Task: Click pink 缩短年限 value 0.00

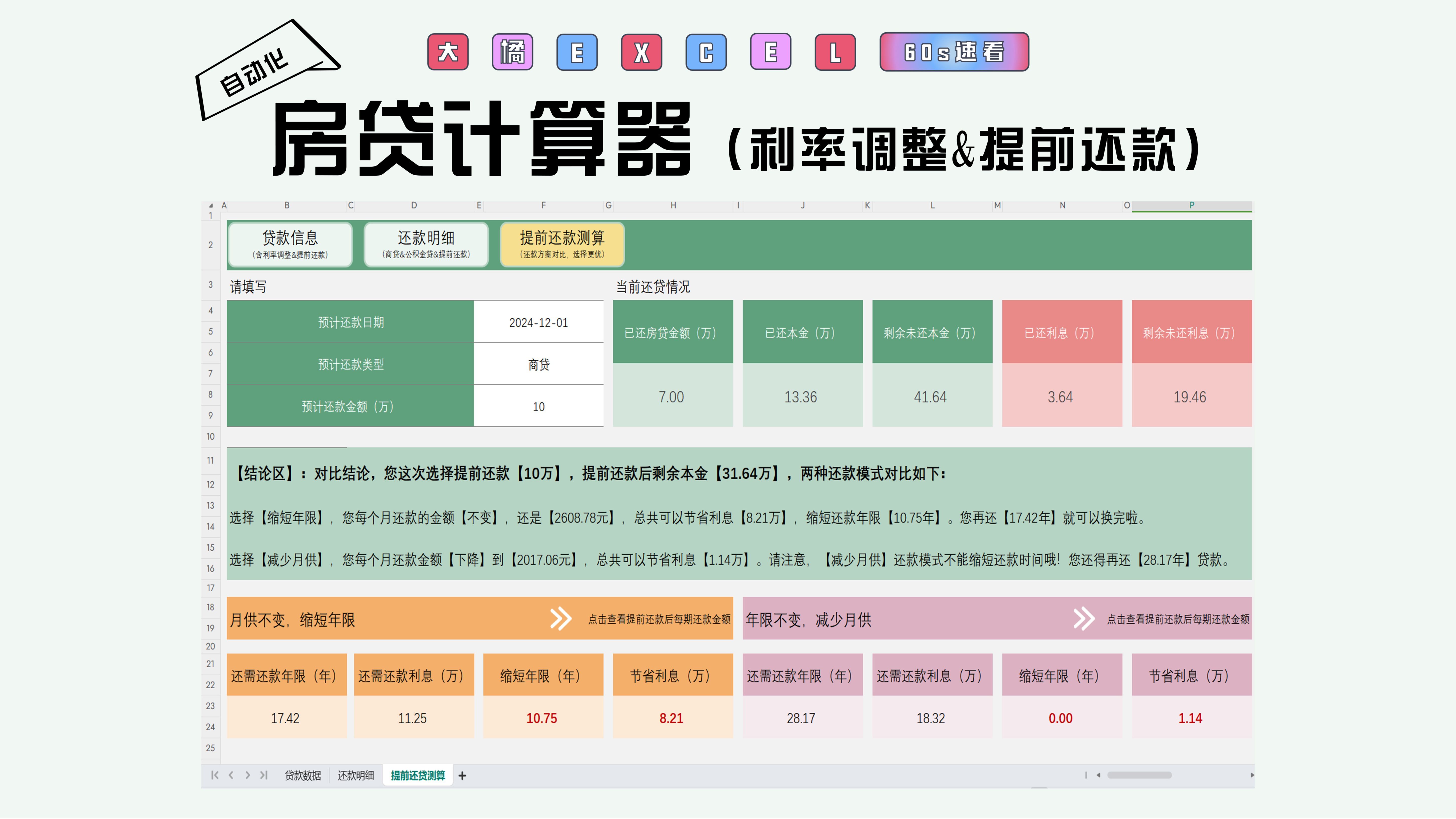Action: pos(1062,717)
